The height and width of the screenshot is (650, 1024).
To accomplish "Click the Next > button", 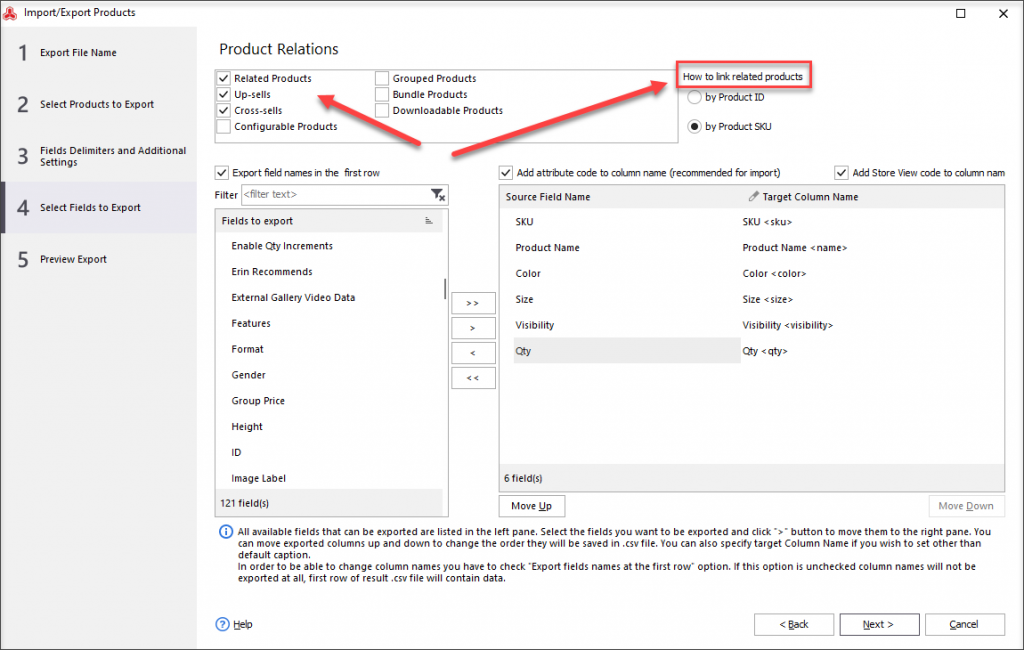I will pyautogui.click(x=879, y=625).
